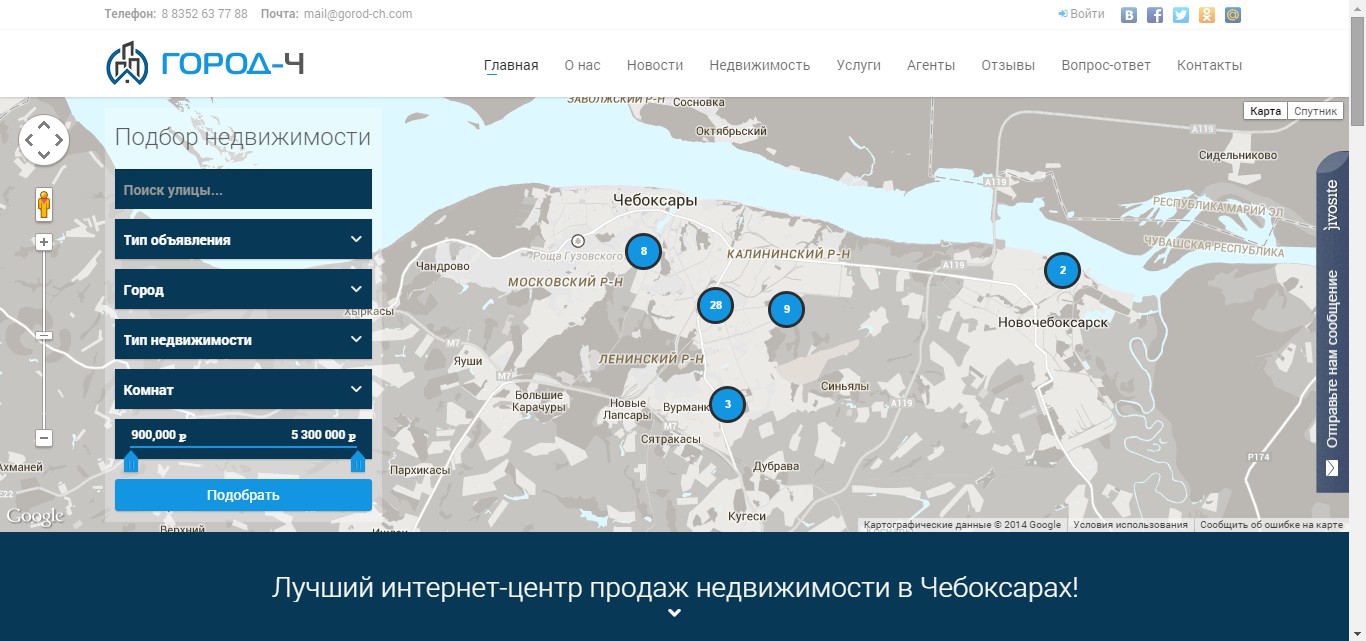The width and height of the screenshot is (1366, 641).
Task: Open the VKontakte social icon
Action: 1129,15
